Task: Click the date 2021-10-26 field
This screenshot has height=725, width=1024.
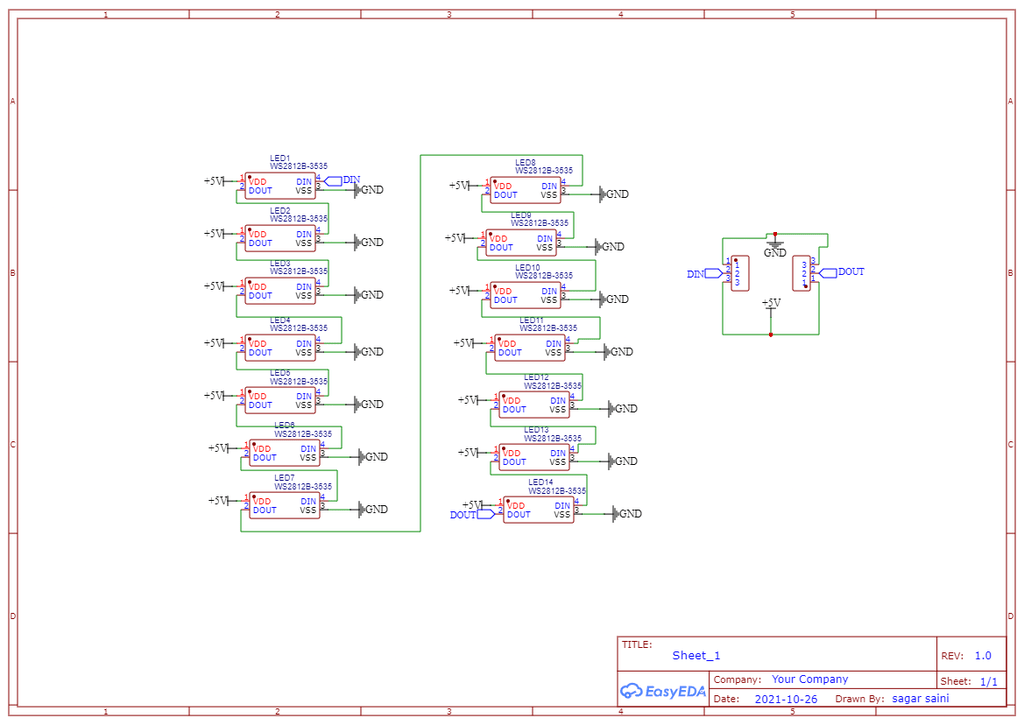Action: pyautogui.click(x=786, y=699)
